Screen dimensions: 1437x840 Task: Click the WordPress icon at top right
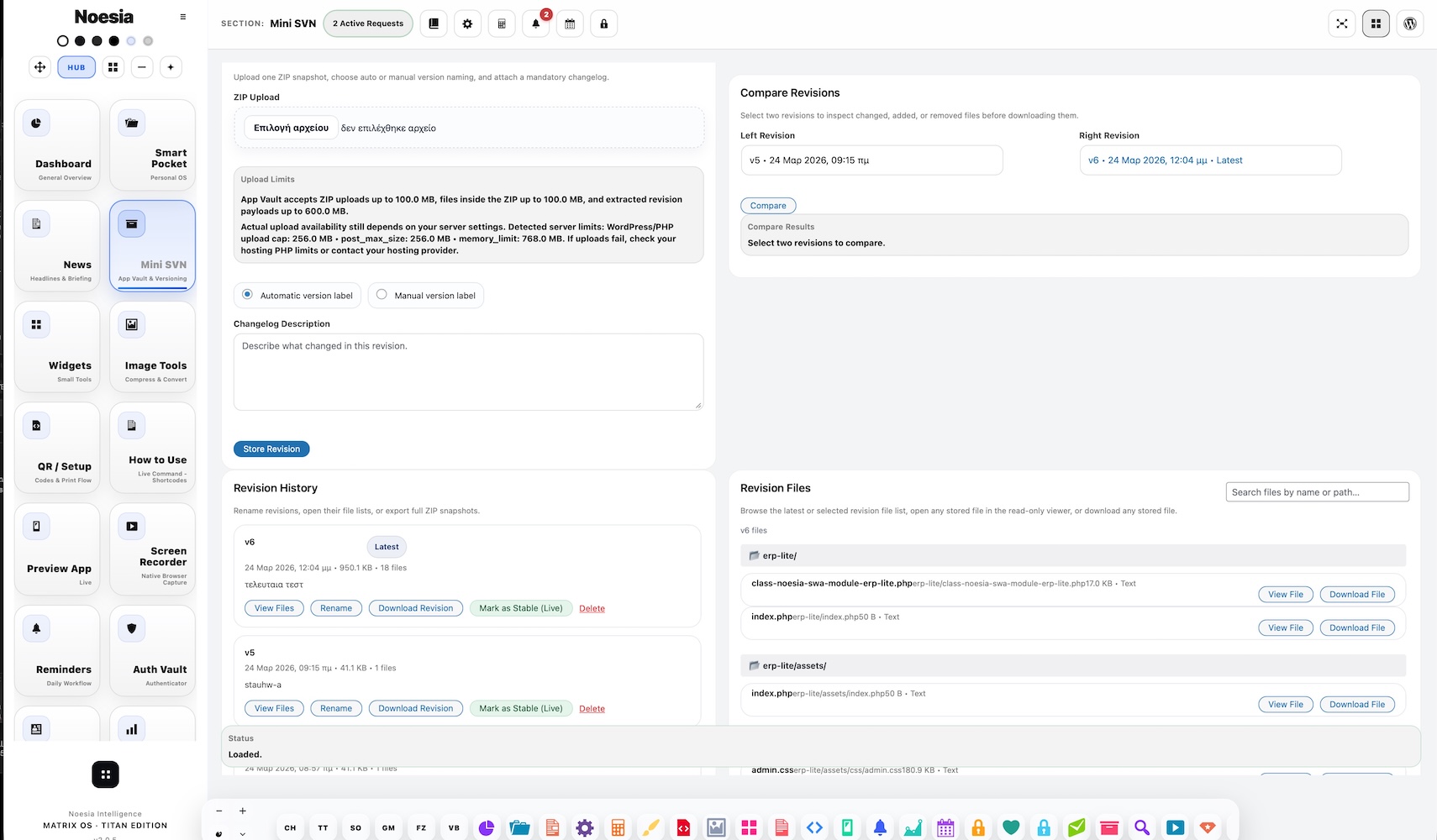point(1410,24)
